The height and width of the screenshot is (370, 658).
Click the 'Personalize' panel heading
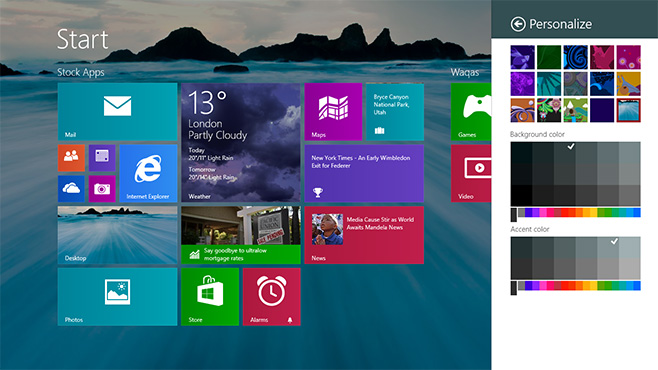[x=561, y=24]
